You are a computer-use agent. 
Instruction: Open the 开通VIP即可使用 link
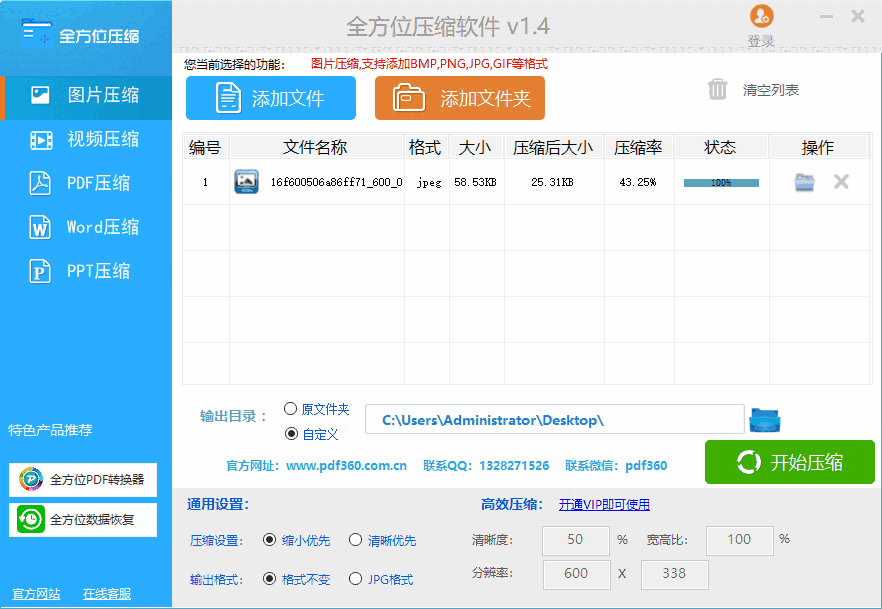[x=603, y=504]
